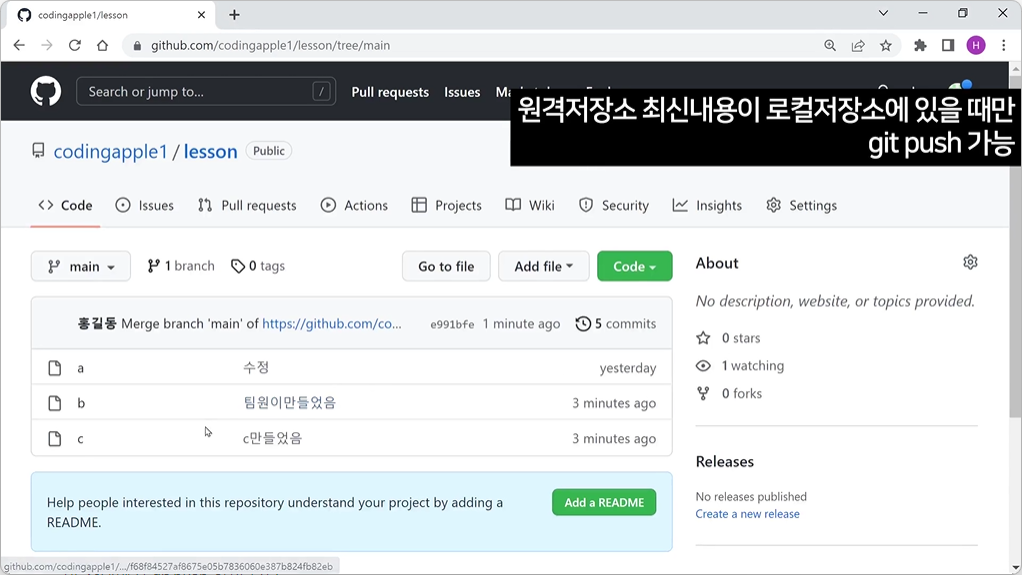Open the Chrome three-dot menu
Viewport: 1022px width, 575px height.
(1004, 45)
